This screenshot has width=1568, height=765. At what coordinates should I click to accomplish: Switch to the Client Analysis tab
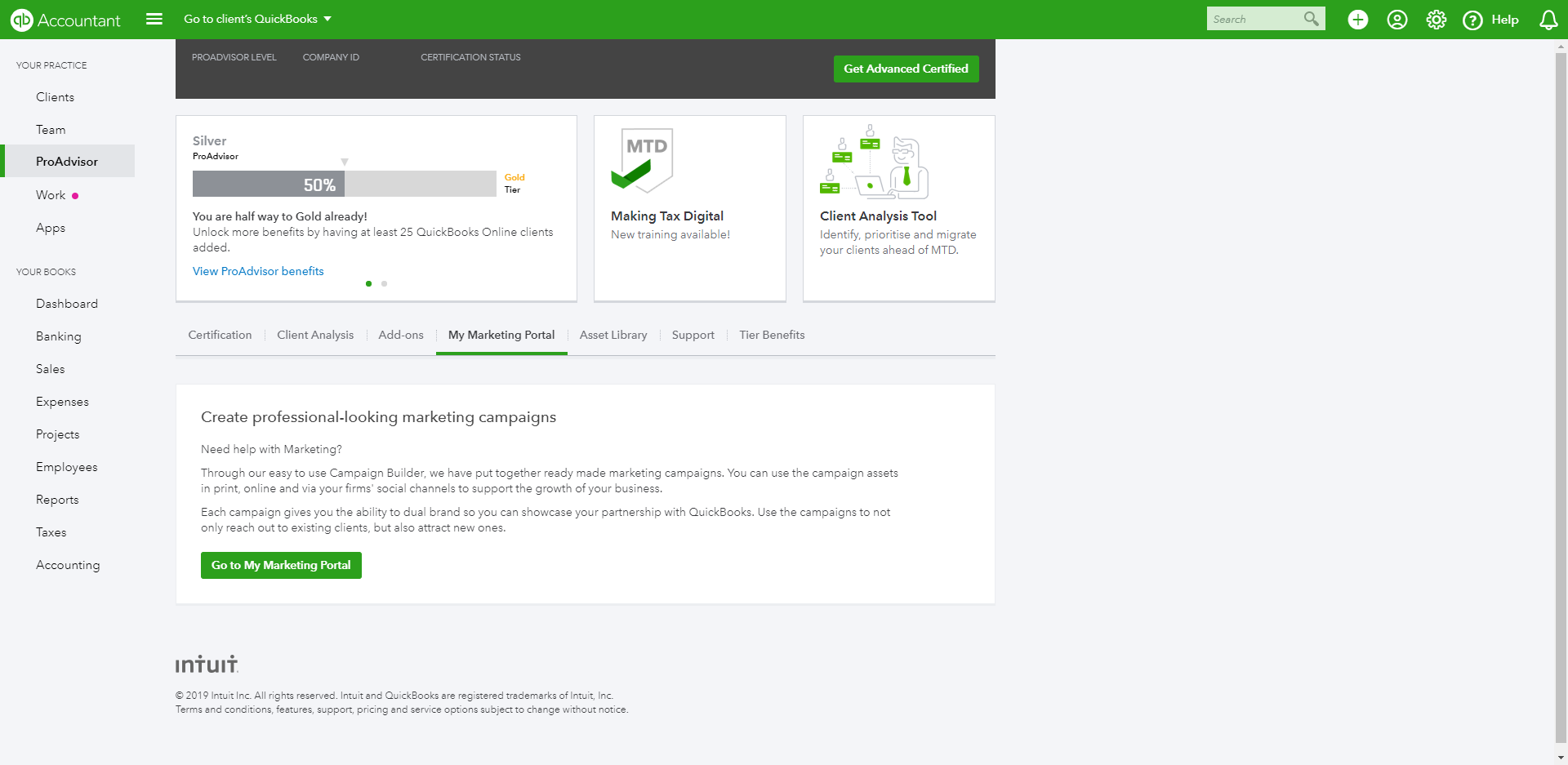pos(315,335)
